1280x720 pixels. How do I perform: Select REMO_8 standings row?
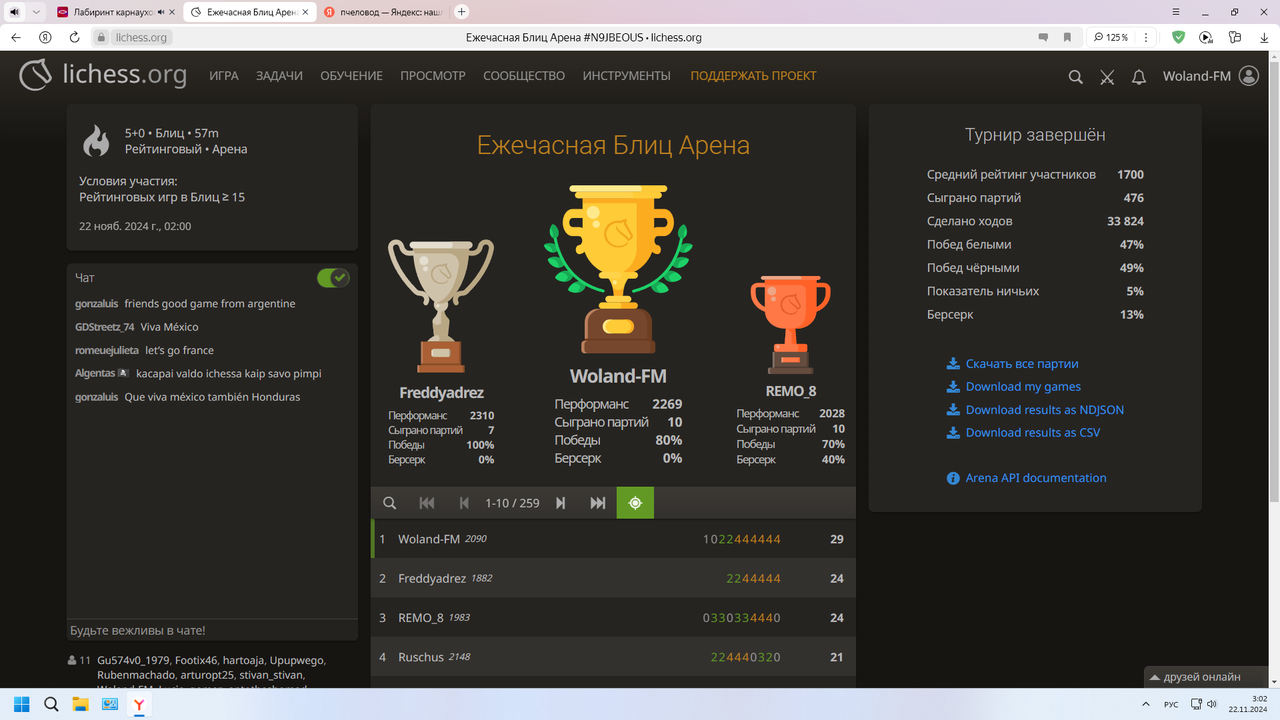point(613,618)
